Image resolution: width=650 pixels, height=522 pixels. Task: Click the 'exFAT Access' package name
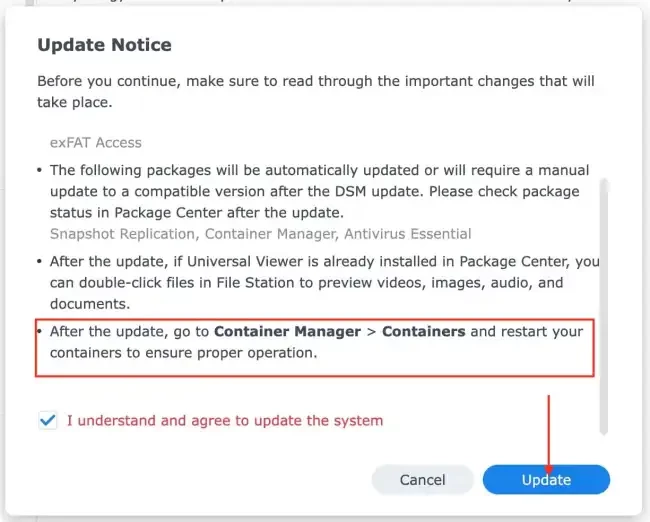pos(96,143)
